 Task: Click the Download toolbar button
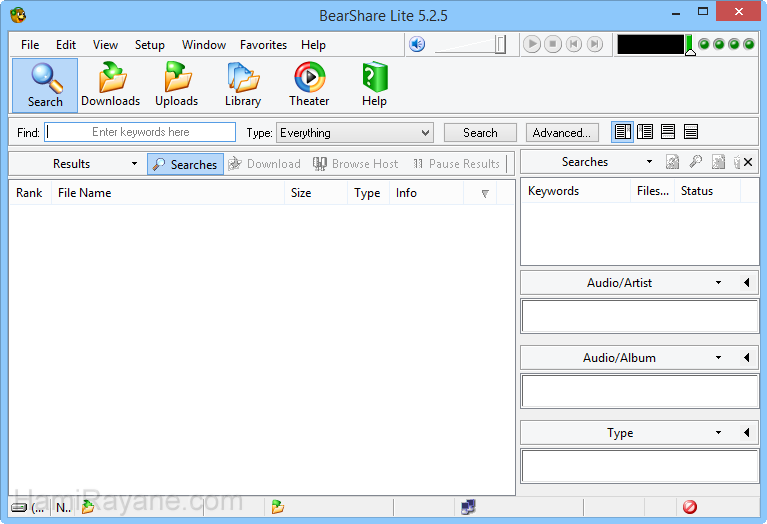(x=265, y=164)
